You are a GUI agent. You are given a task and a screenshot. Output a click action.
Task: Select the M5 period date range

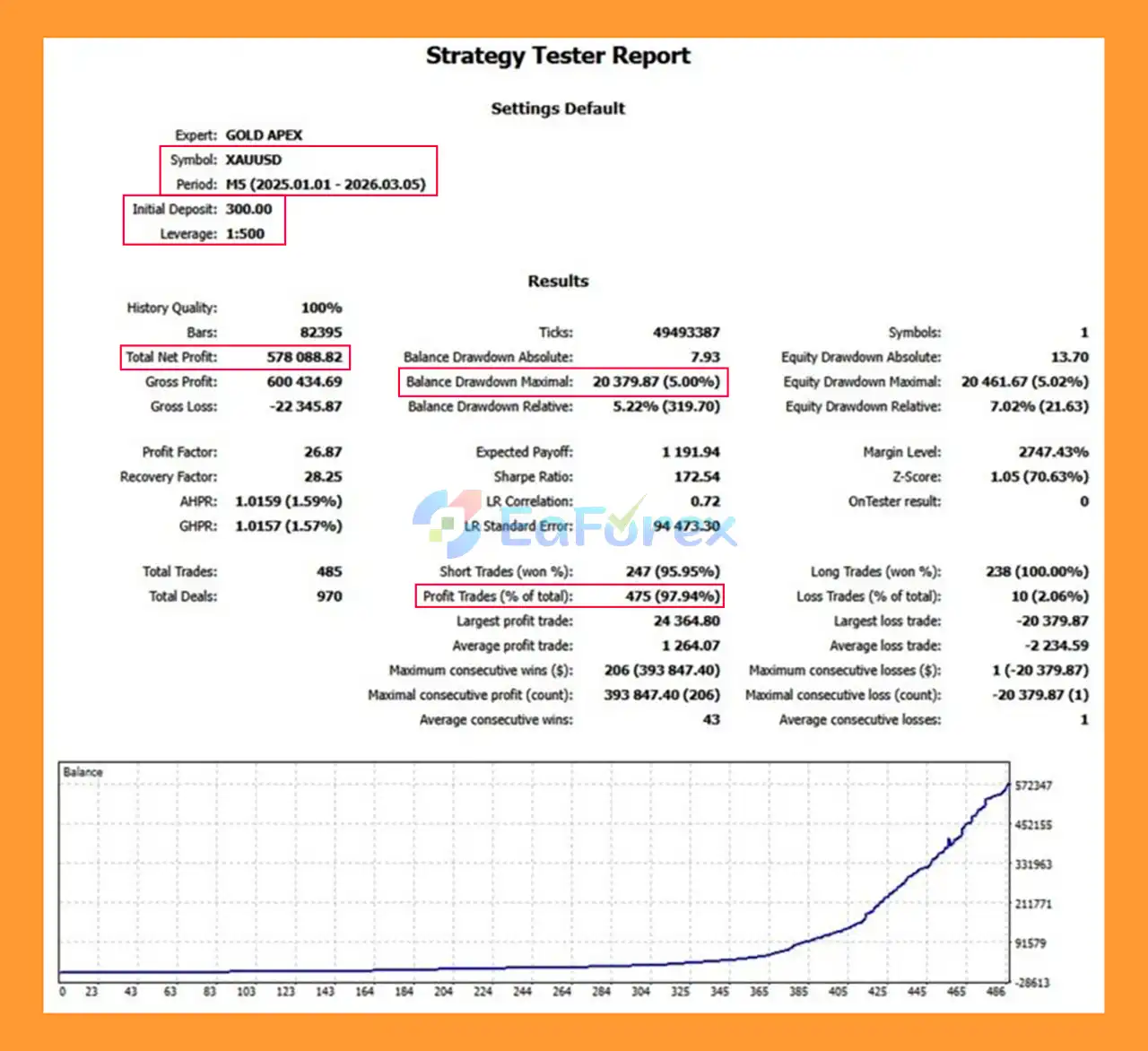coord(326,185)
